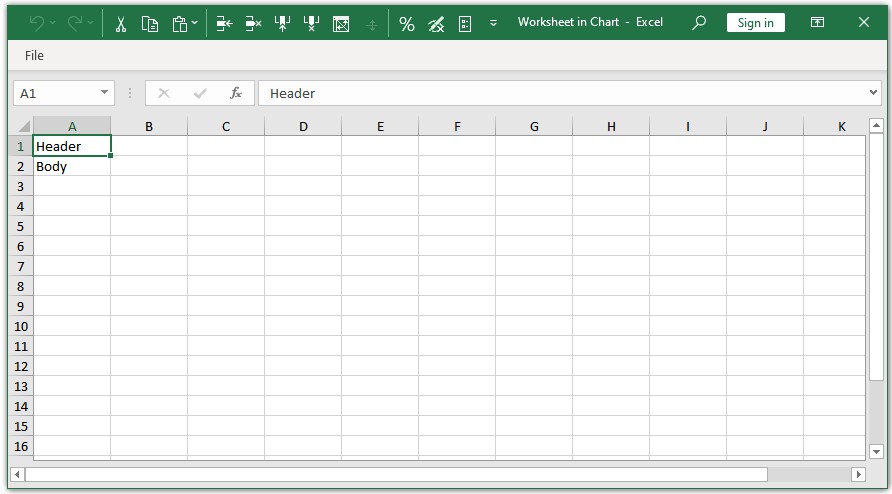Click cell A1 containing Header
The width and height of the screenshot is (892, 494).
pyautogui.click(x=72, y=146)
